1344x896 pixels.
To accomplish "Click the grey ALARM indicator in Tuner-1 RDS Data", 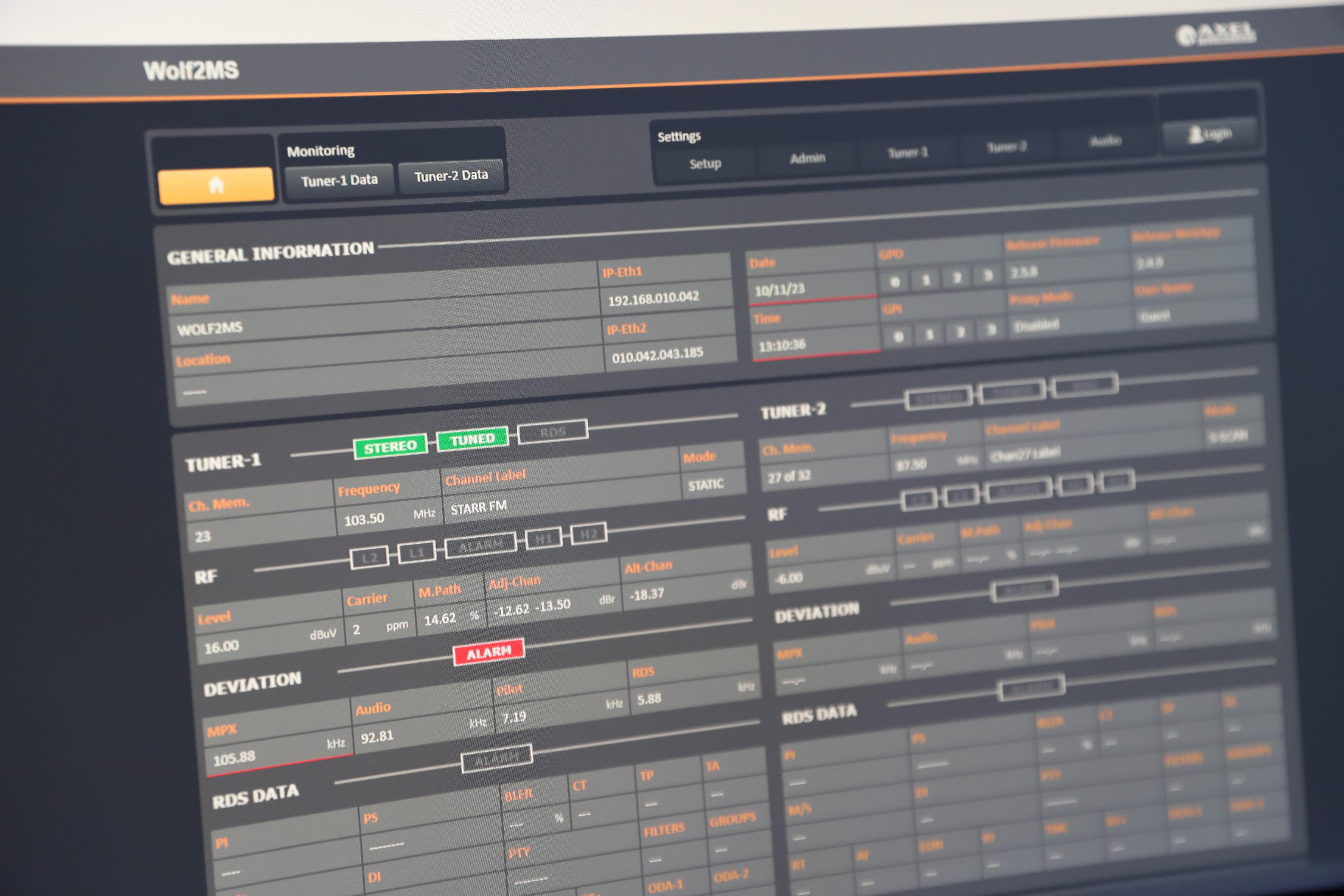I will pos(497,759).
